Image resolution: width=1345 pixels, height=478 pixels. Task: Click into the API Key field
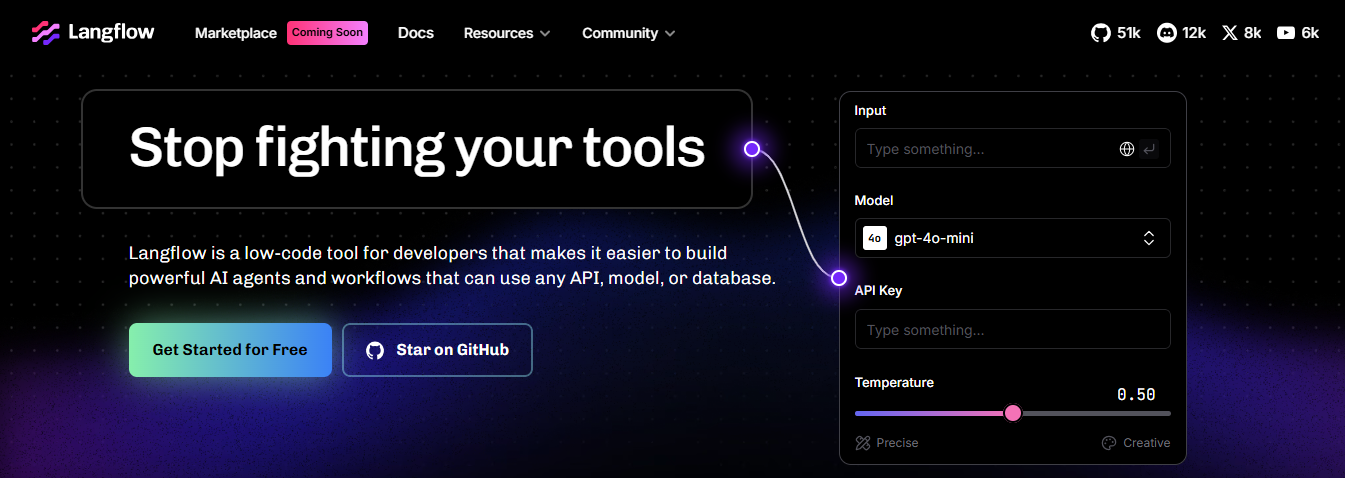pyautogui.click(x=1013, y=329)
